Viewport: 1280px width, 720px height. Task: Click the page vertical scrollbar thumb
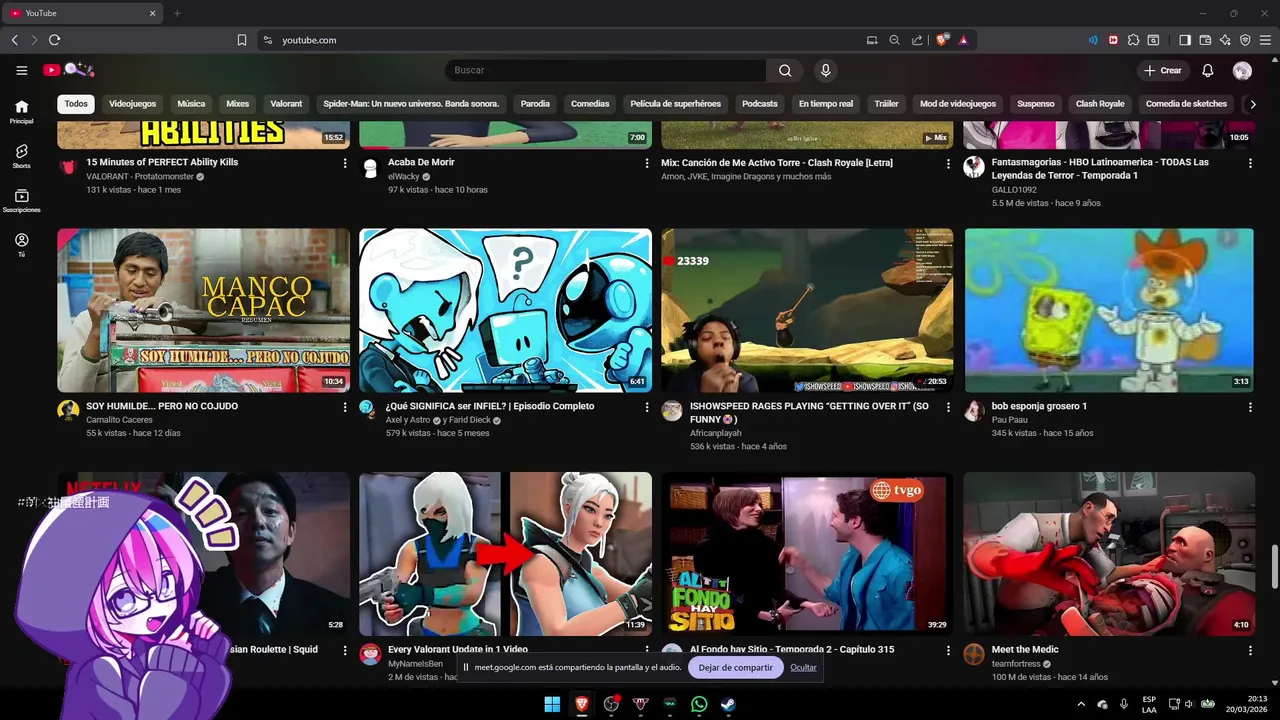point(1274,567)
